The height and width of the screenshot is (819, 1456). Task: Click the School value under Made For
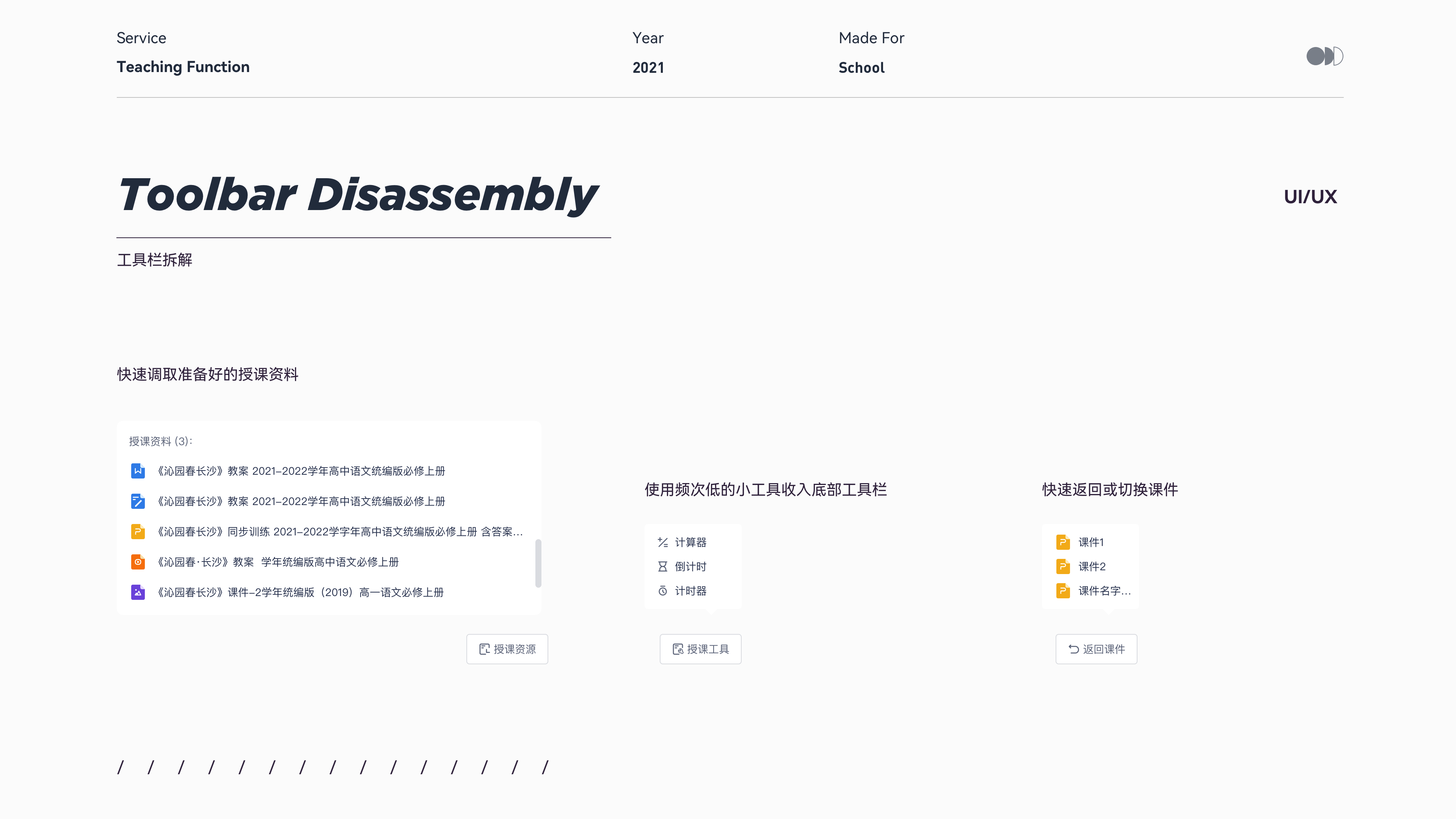[861, 68]
